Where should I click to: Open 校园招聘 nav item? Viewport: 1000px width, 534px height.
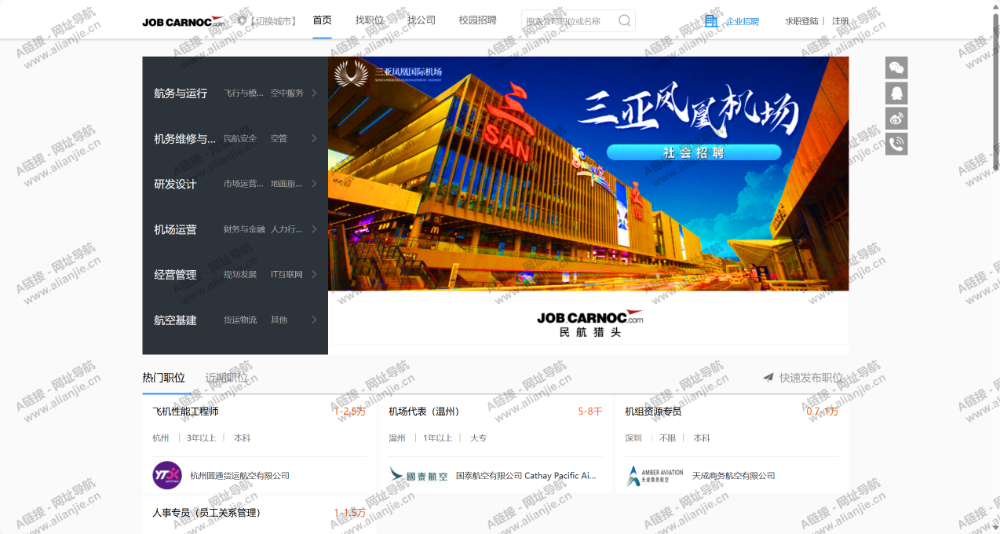point(477,20)
